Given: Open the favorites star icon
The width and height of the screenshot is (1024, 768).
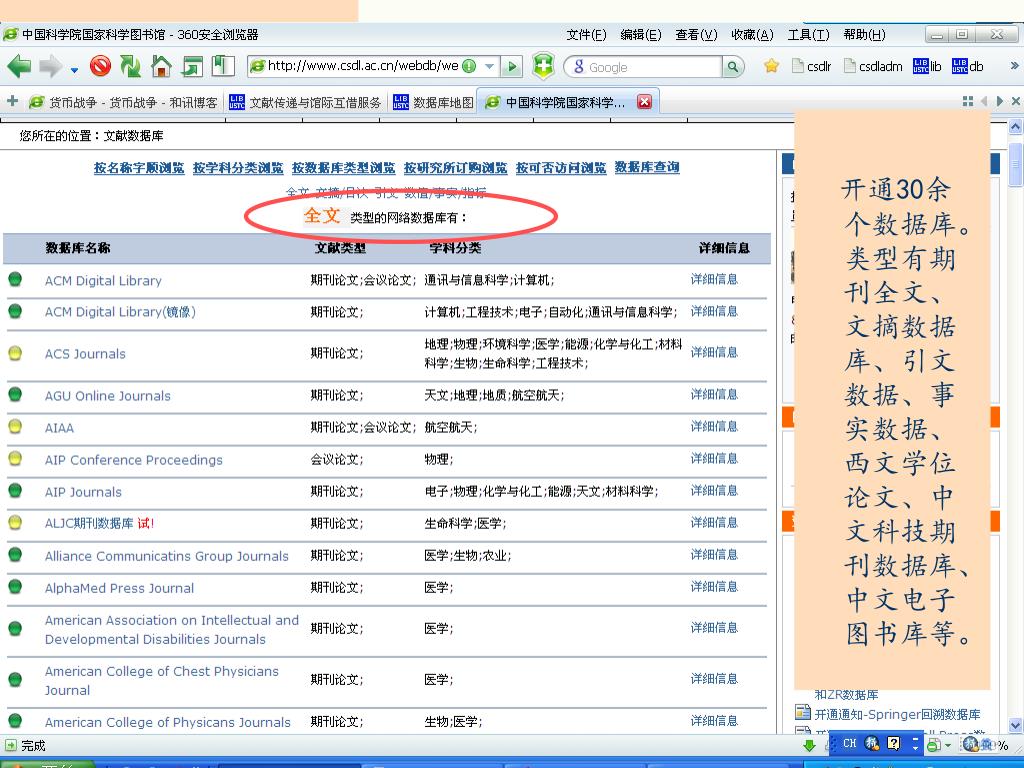Looking at the screenshot, I should pyautogui.click(x=771, y=66).
